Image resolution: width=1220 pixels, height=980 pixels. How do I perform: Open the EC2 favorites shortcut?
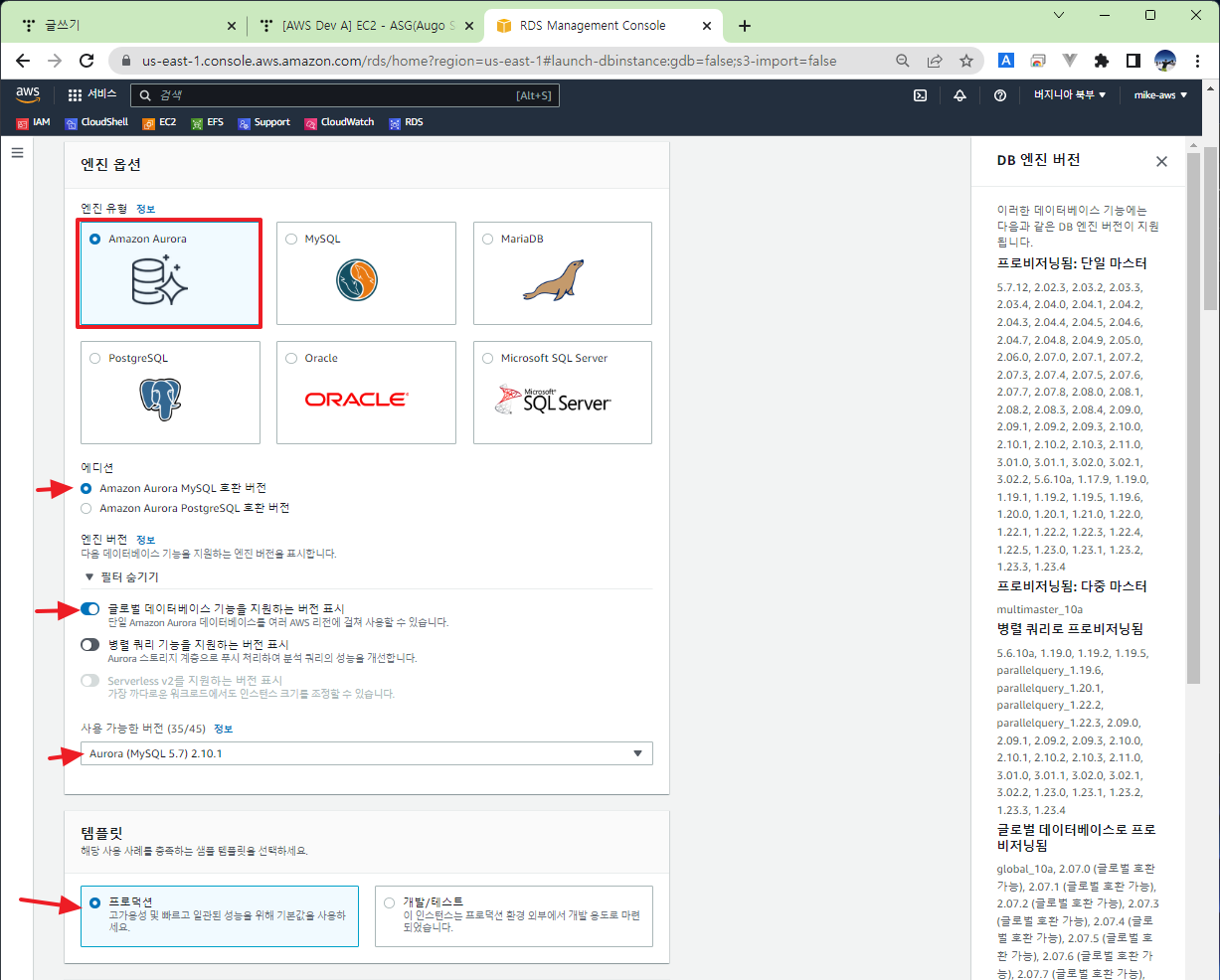click(159, 122)
